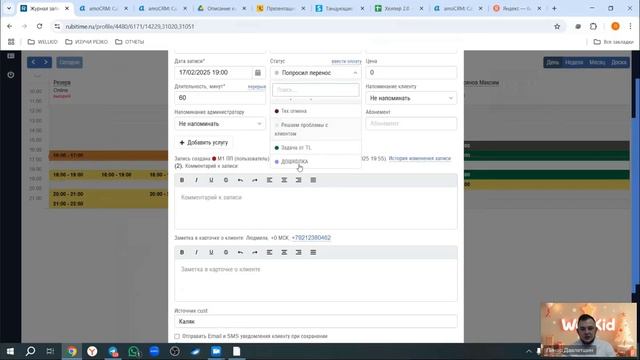The height and width of the screenshot is (360, 640).
Task: Go to previous period in calendar
Action: (33, 62)
